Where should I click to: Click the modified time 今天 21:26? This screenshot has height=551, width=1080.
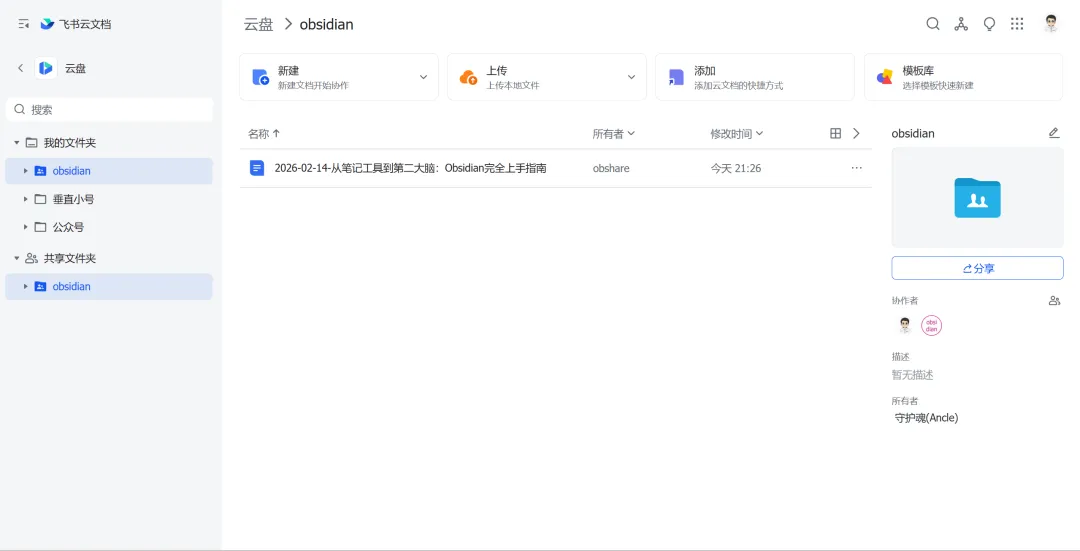pos(736,168)
